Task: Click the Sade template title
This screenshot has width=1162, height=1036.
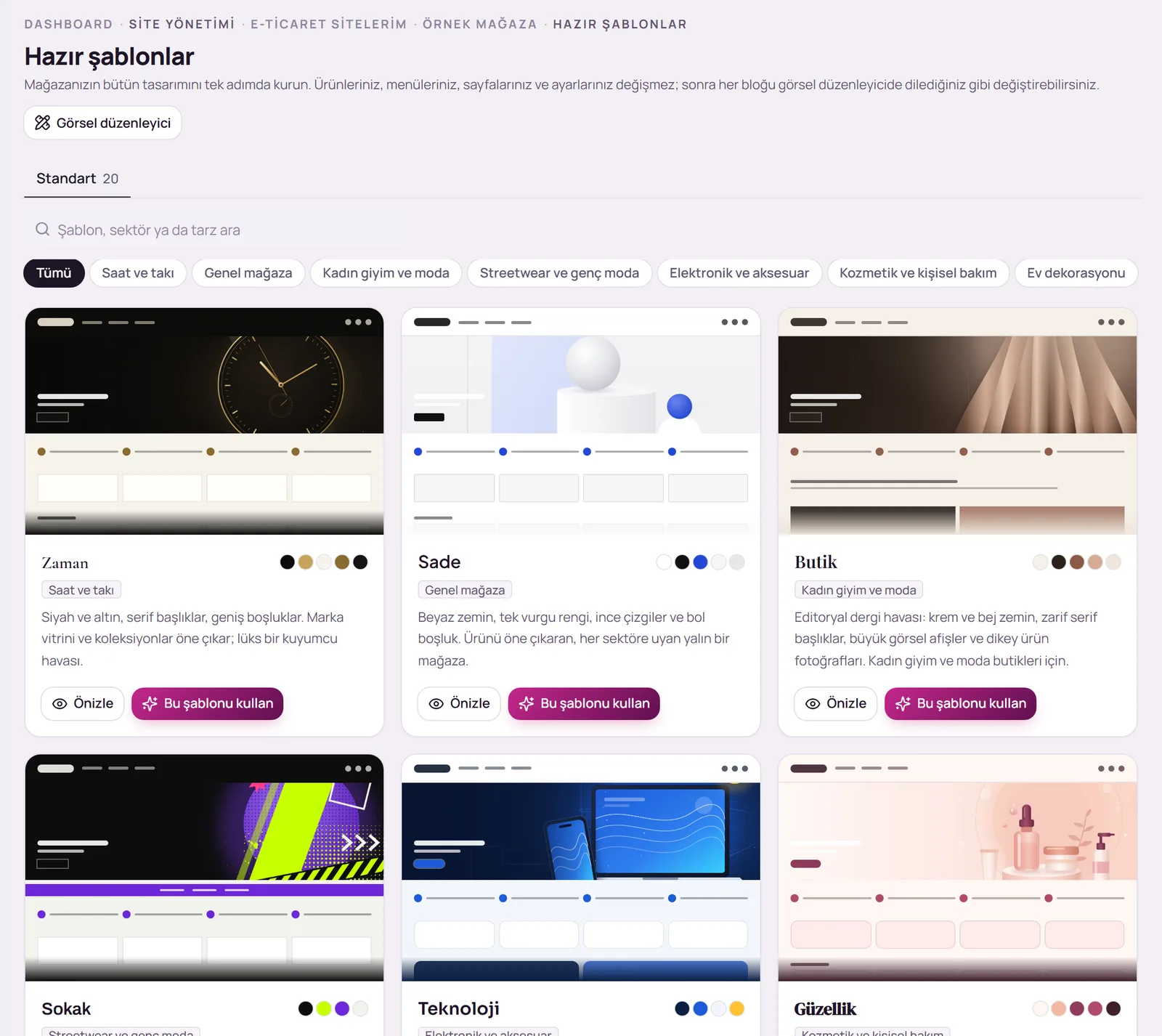Action: click(439, 562)
